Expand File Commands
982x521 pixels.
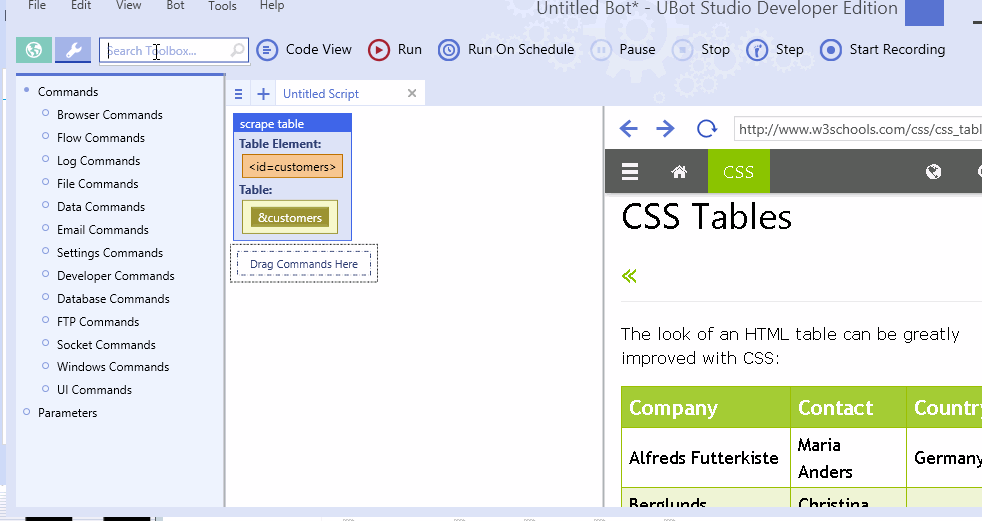pos(45,182)
